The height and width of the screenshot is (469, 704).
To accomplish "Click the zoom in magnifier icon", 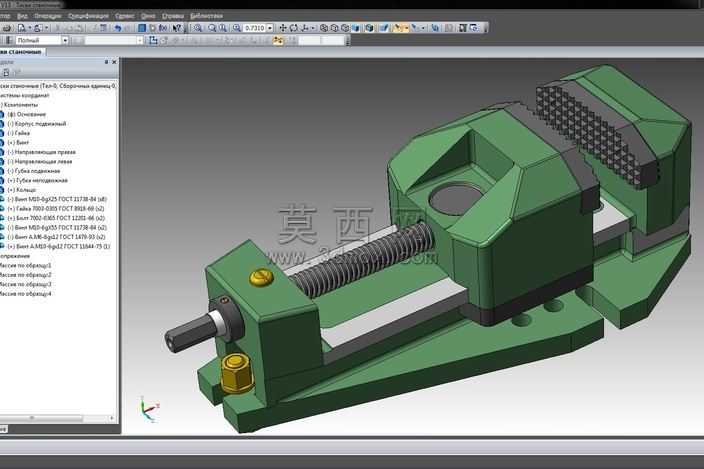I will pyautogui.click(x=212, y=28).
